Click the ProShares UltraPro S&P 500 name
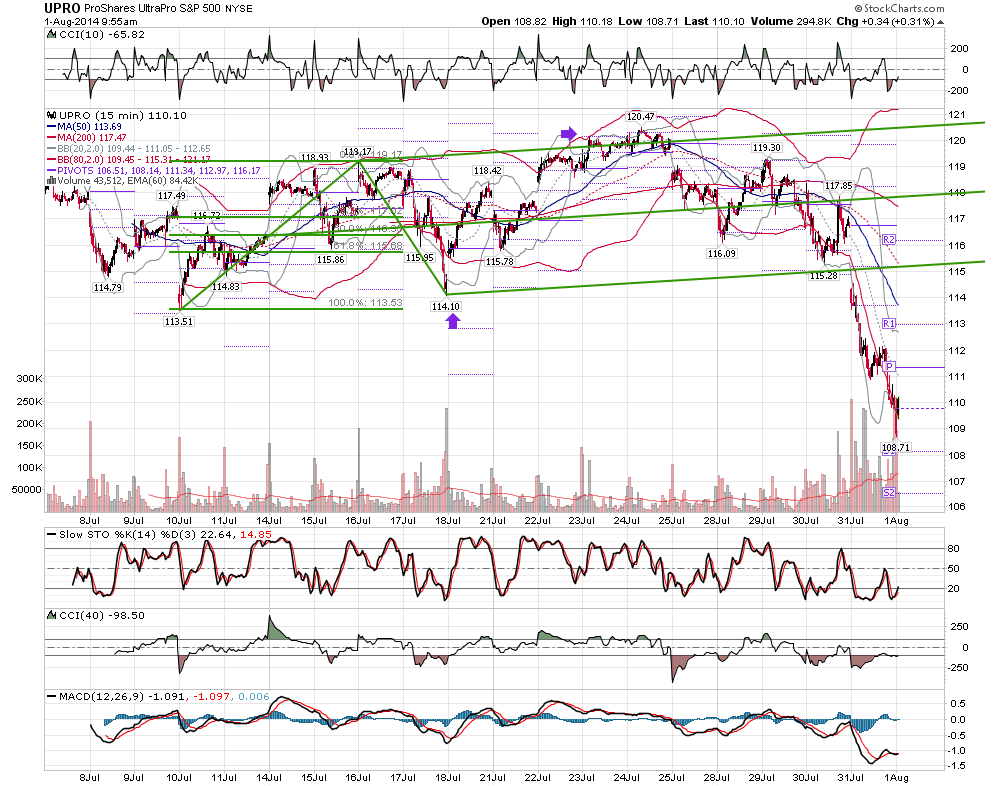1000x786 pixels. [x=152, y=8]
